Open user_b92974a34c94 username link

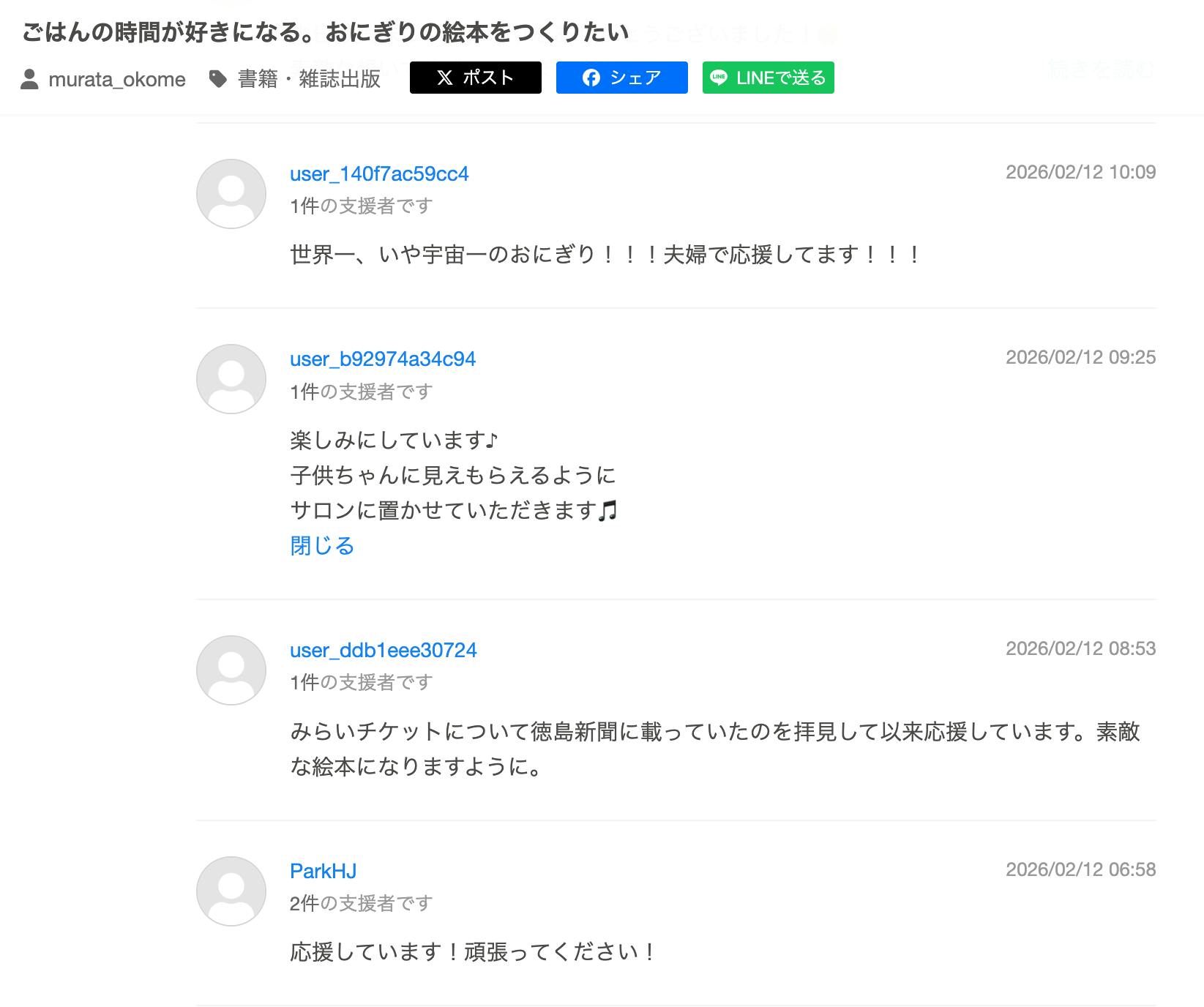(383, 359)
